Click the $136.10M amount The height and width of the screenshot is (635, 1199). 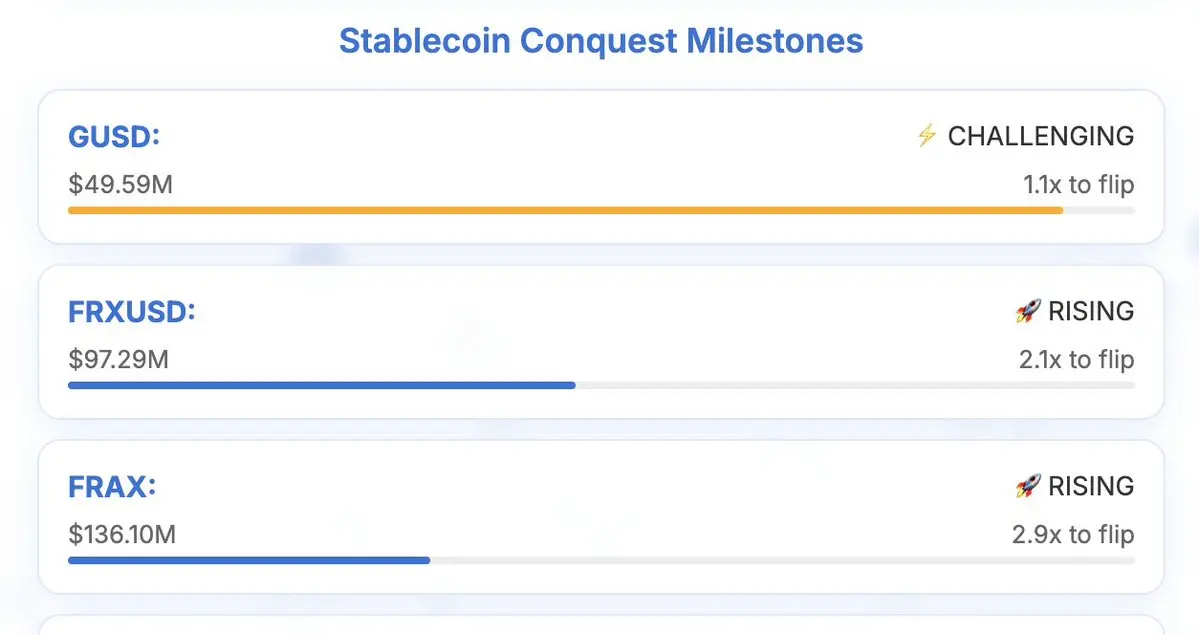pos(122,535)
